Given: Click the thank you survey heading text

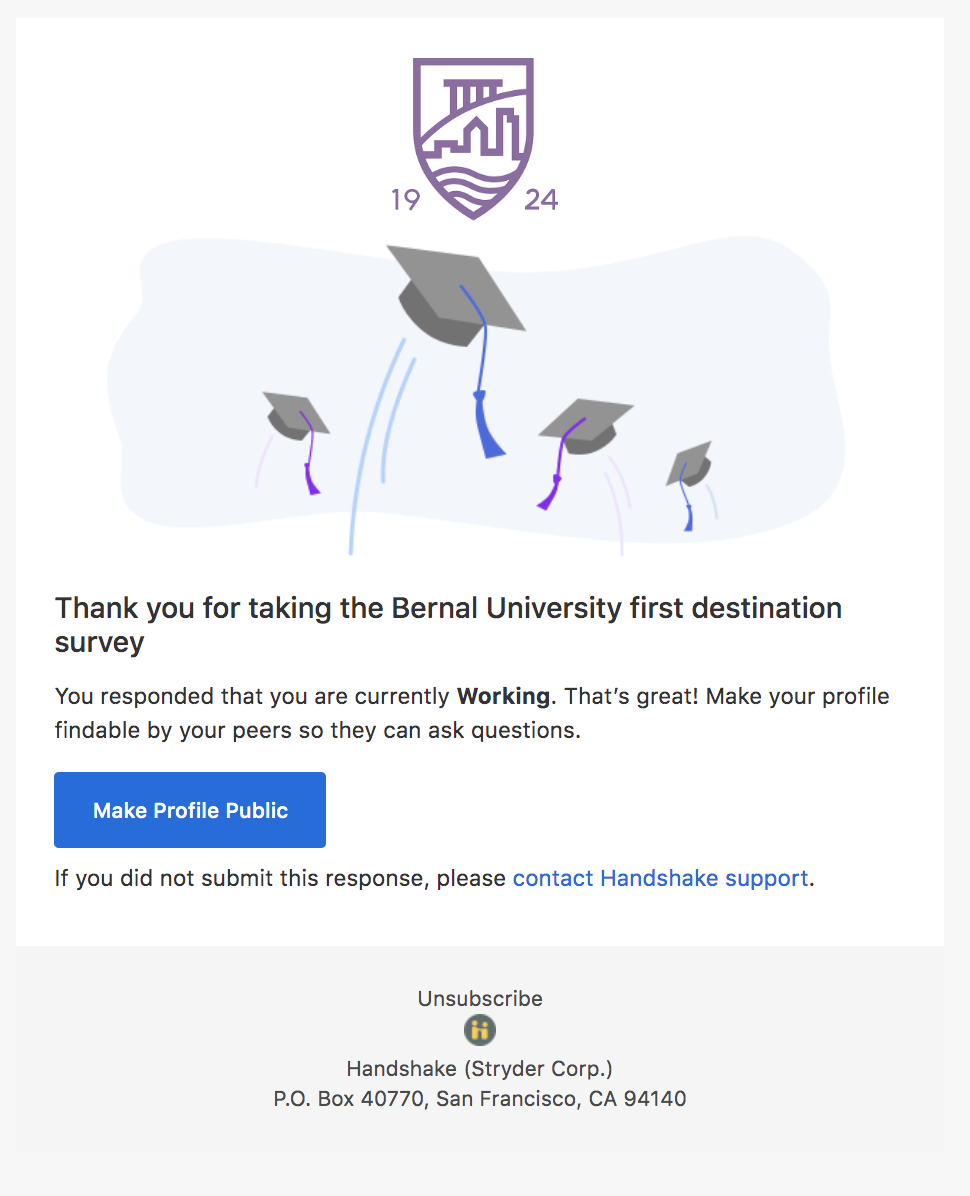Looking at the screenshot, I should coord(448,625).
